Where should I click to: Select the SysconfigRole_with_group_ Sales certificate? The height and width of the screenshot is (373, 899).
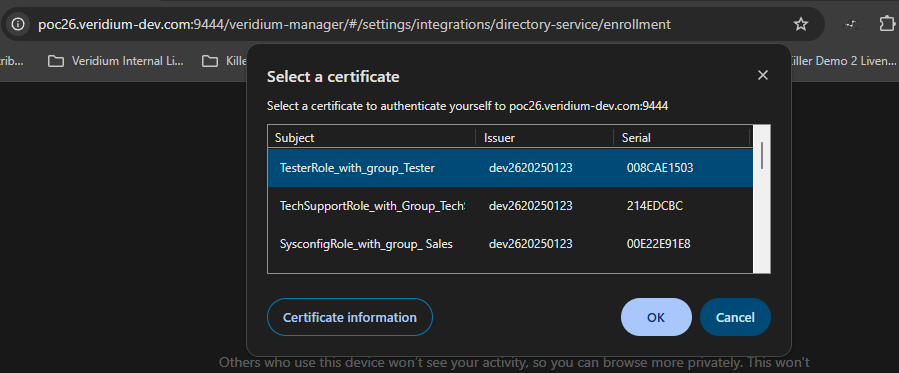click(x=510, y=244)
